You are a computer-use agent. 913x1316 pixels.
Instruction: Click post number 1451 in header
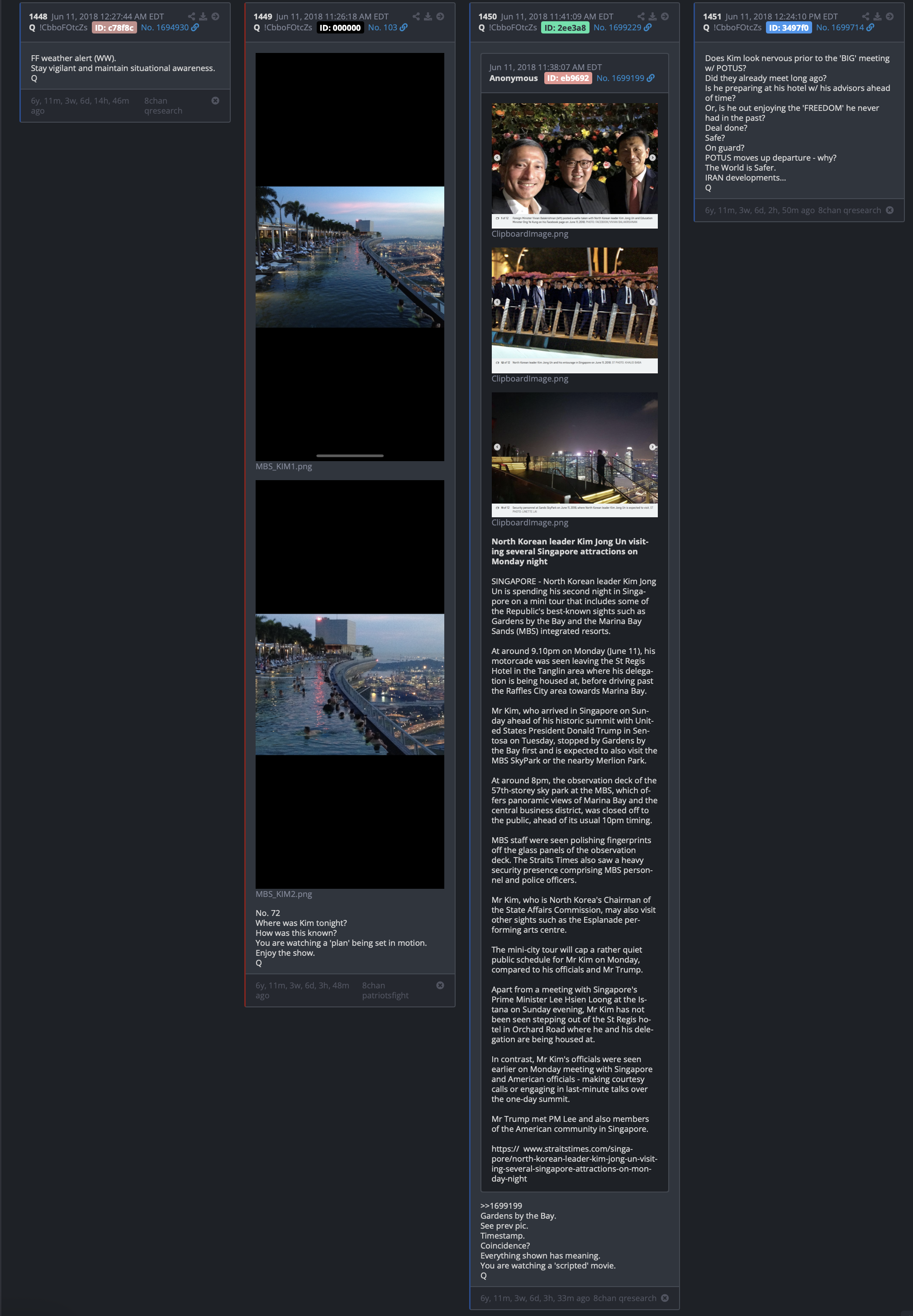point(712,17)
